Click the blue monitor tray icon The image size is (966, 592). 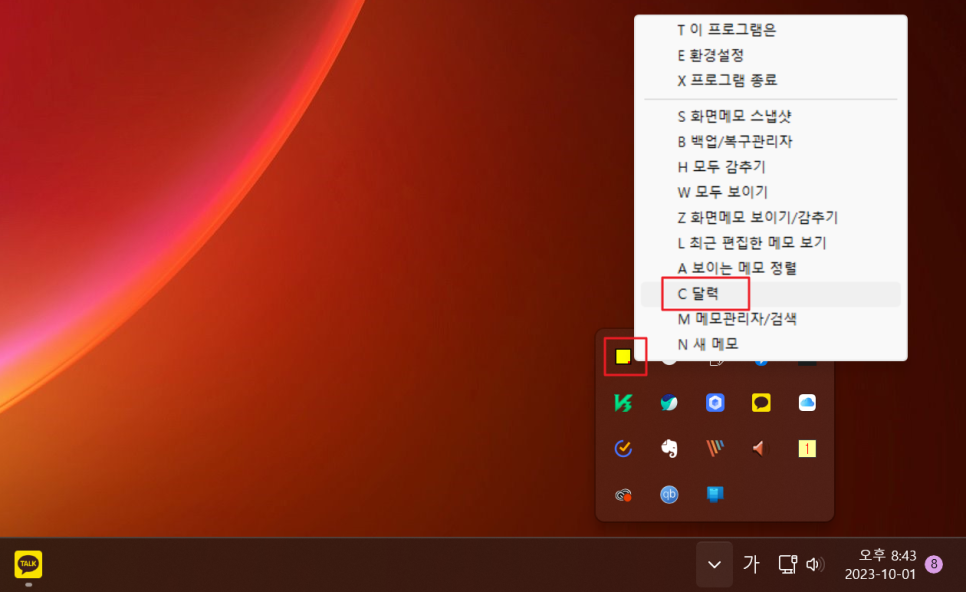click(x=715, y=494)
